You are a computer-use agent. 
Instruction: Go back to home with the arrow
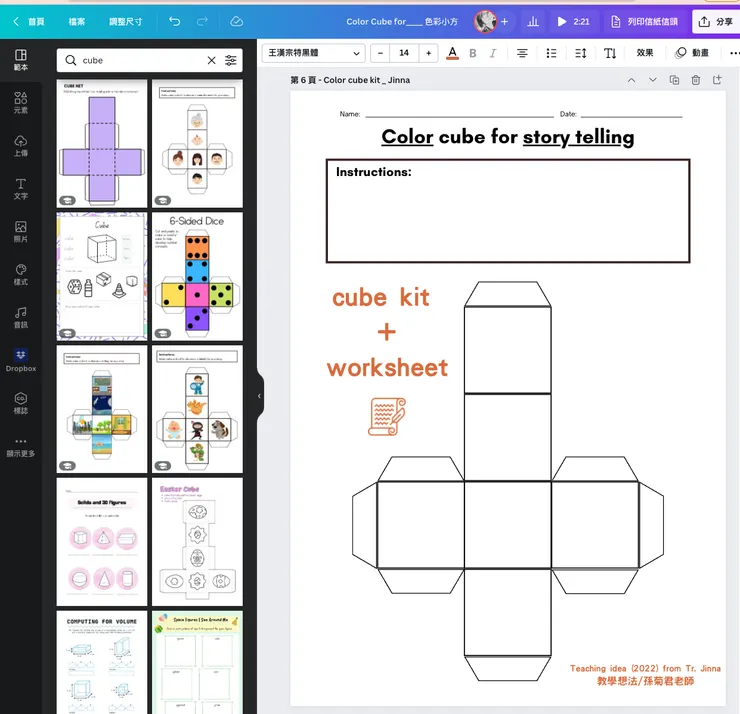coord(16,21)
